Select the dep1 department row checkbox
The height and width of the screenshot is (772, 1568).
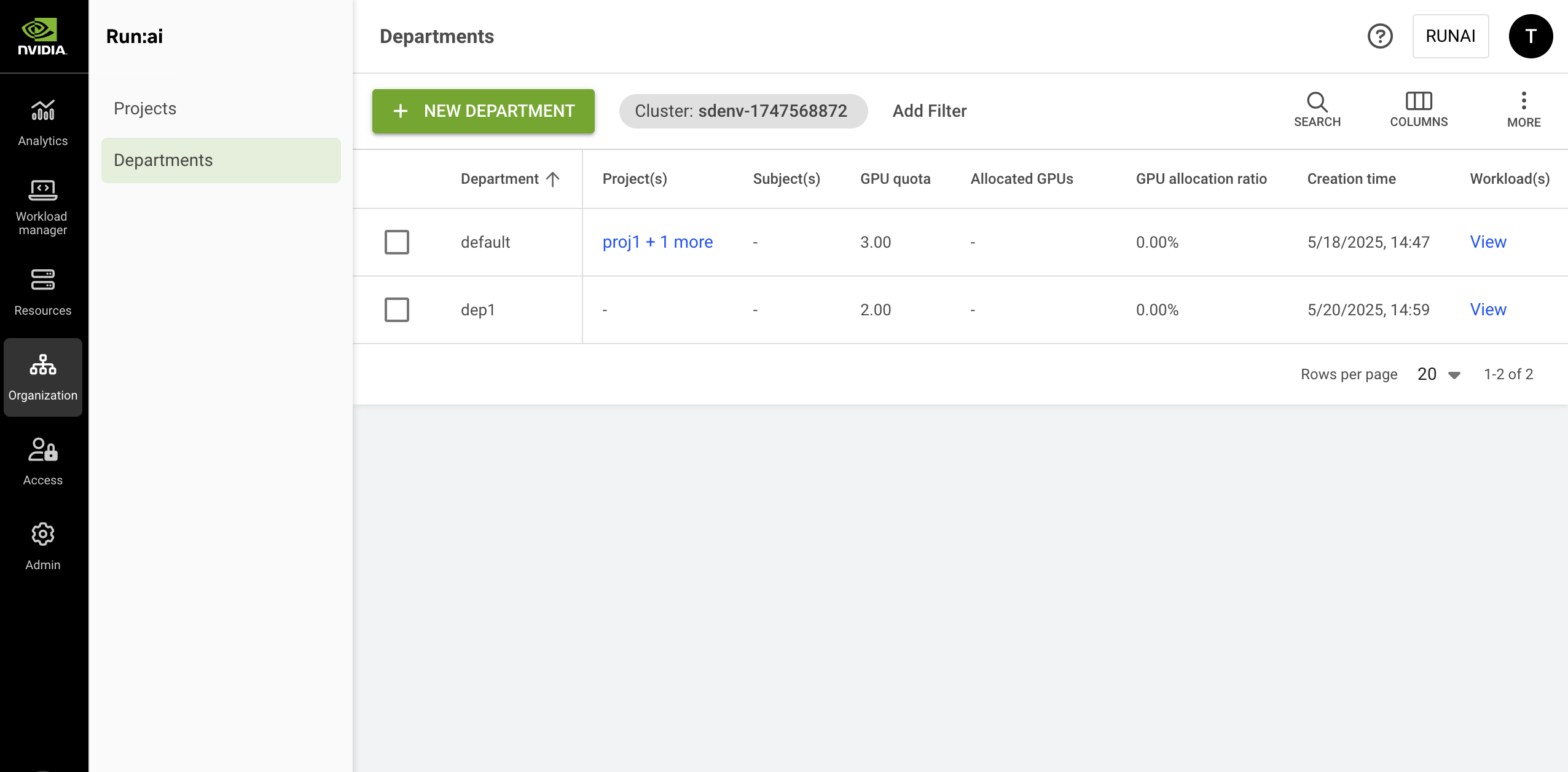(397, 310)
